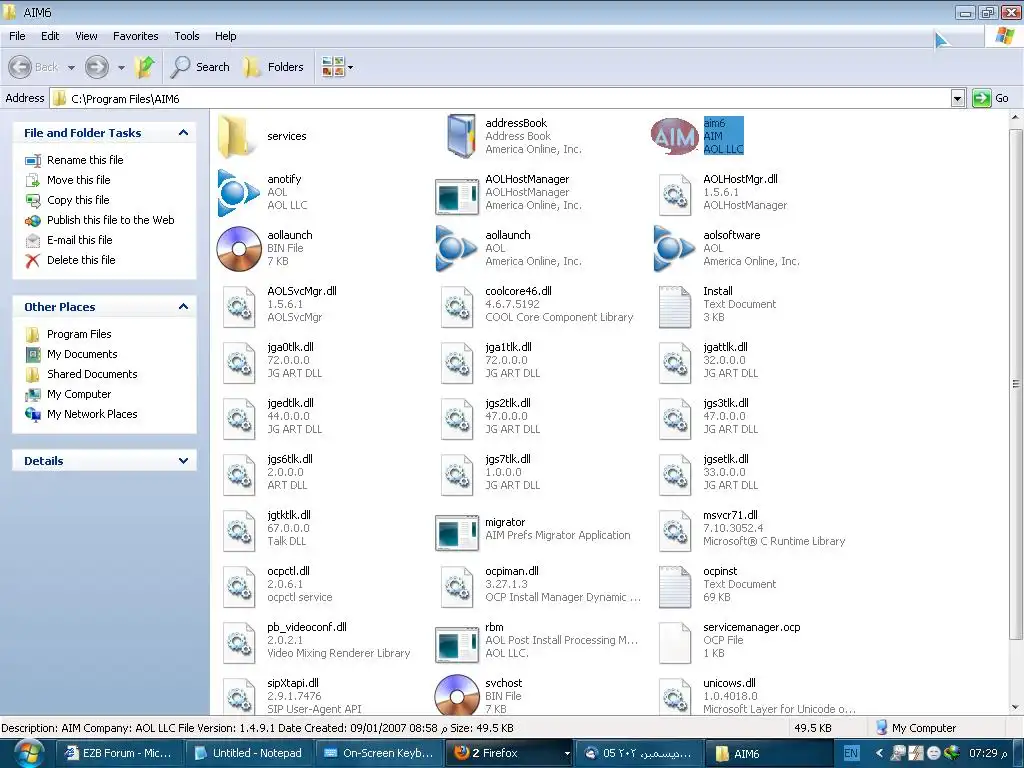Select the anotify AOL icon
This screenshot has height=768, width=1024.
(238, 192)
